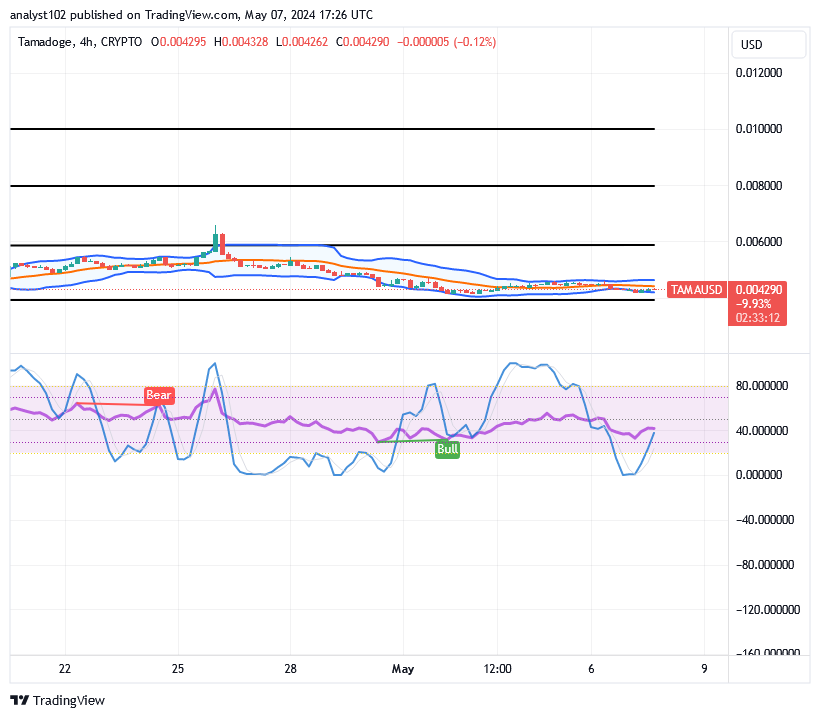Click the 12:00 label on time axis
Screen dimensions: 820x718
pyautogui.click(x=497, y=669)
